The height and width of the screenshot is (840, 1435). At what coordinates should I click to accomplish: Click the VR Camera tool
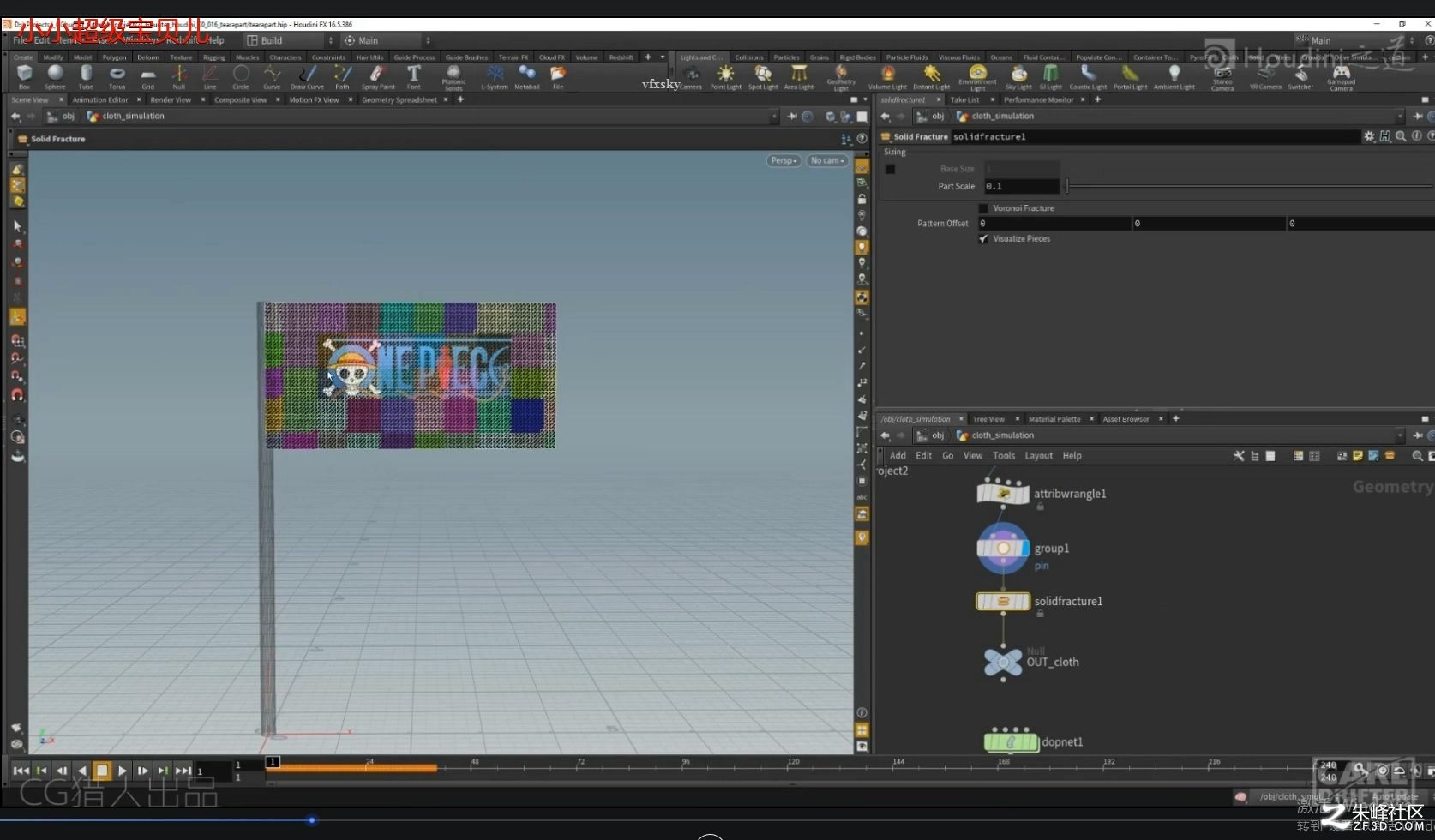tap(1265, 76)
